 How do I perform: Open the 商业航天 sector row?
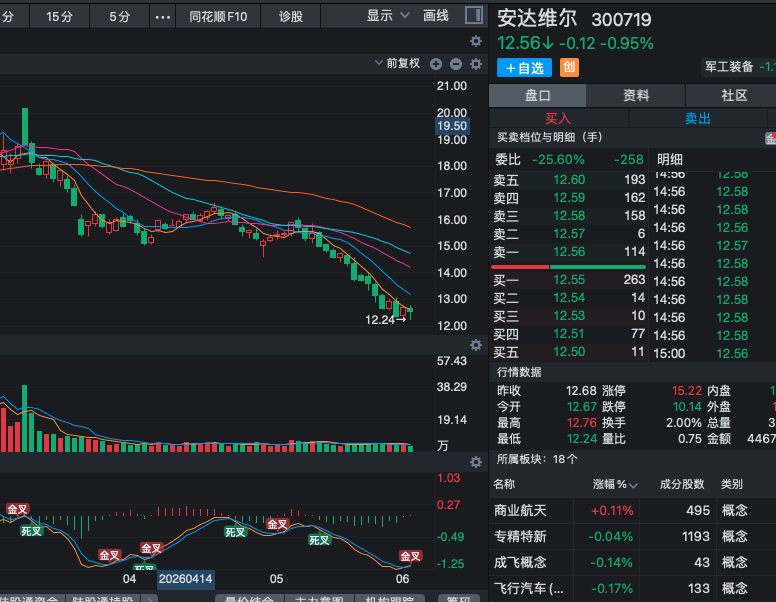pos(632,510)
